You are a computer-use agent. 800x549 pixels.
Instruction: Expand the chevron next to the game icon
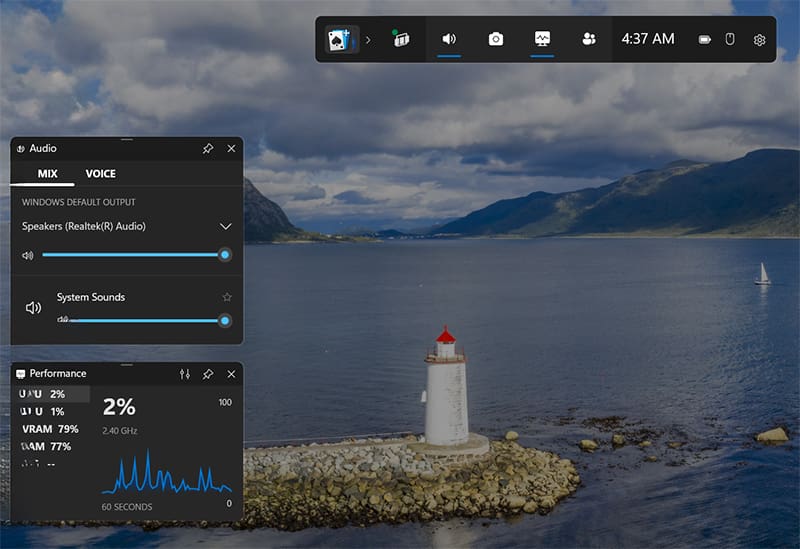pos(368,40)
